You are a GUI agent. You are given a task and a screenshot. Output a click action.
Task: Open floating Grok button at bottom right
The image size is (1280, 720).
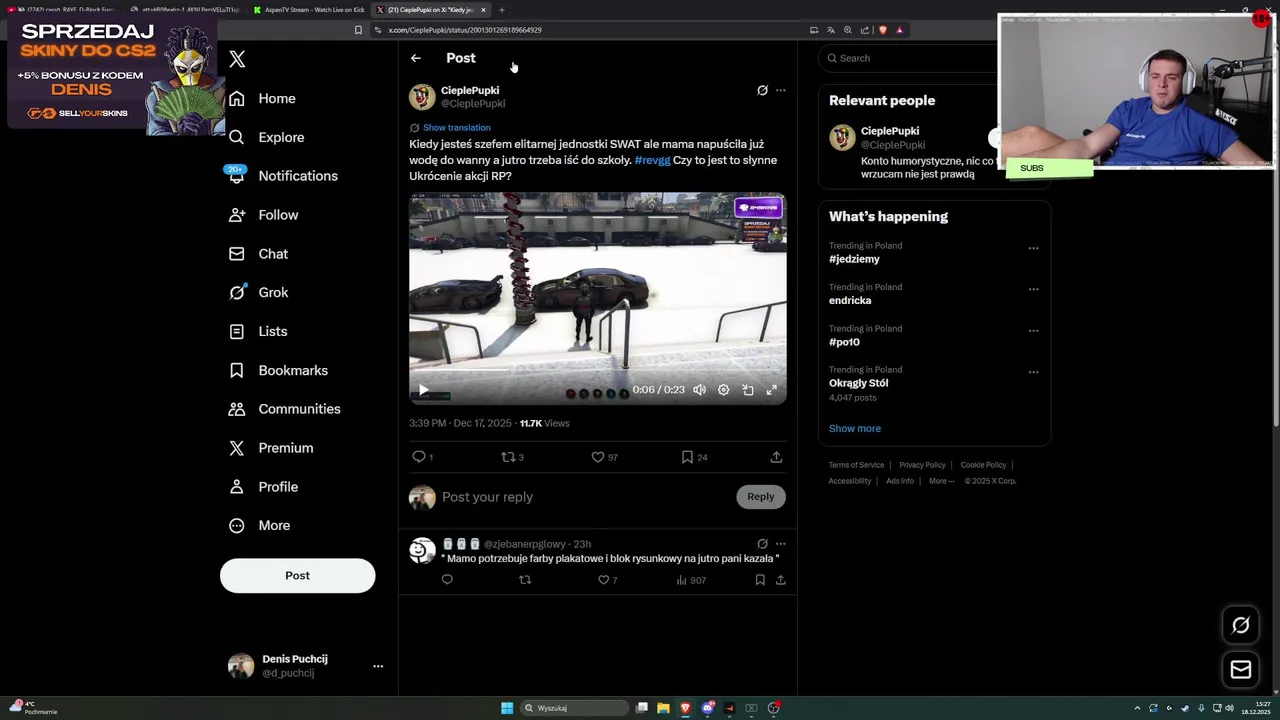[x=1241, y=625]
